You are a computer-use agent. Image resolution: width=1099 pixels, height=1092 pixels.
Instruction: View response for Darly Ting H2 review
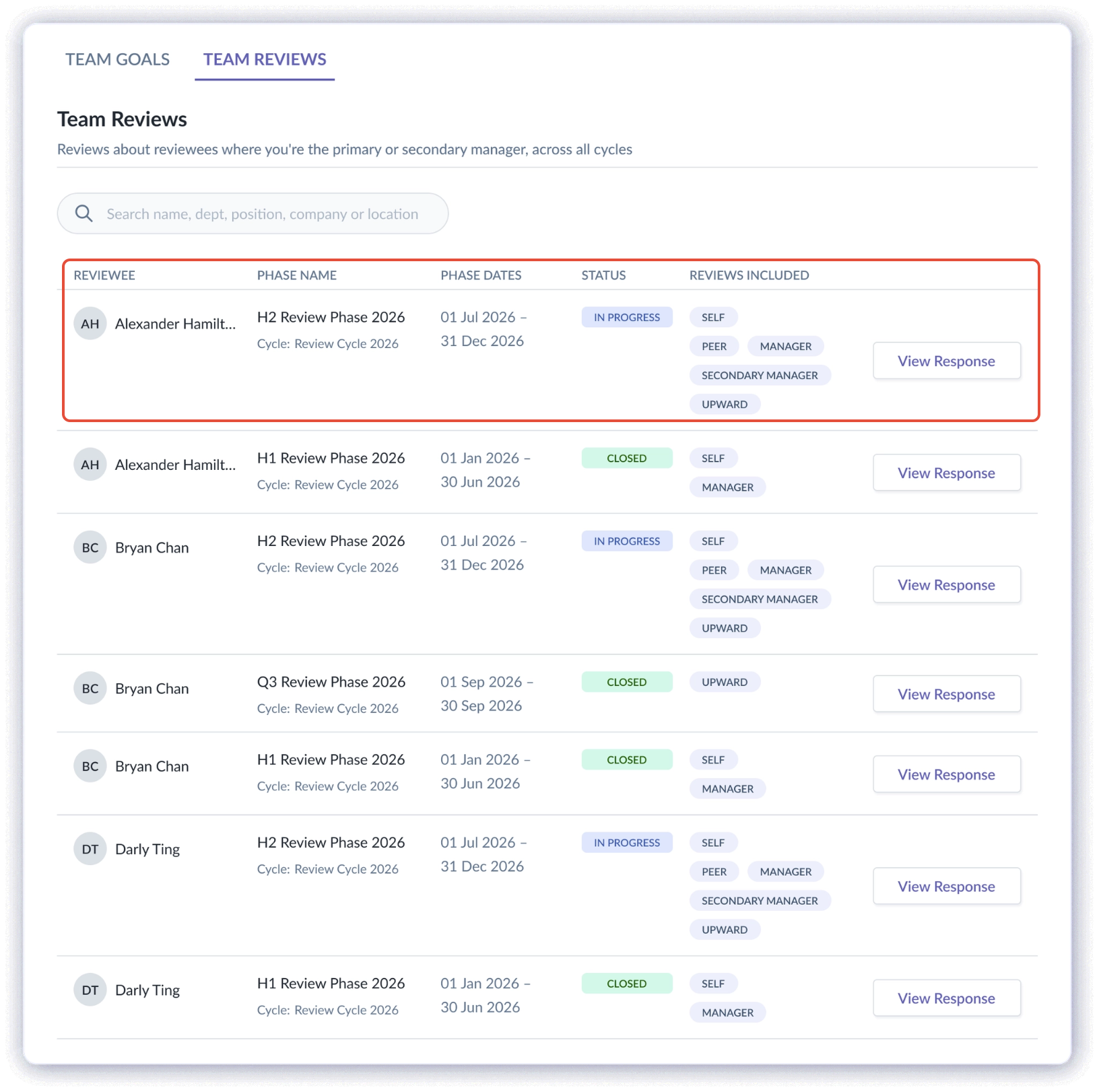946,886
